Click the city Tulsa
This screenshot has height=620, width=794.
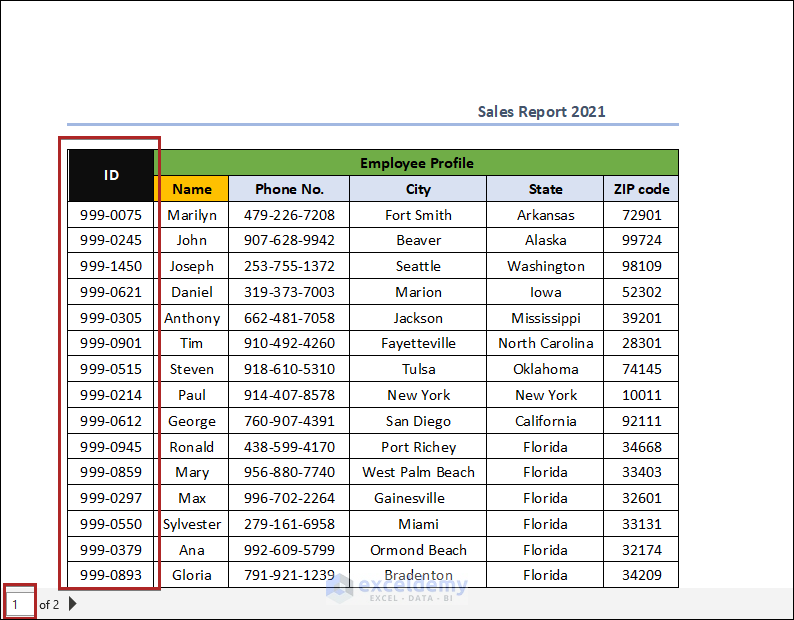point(418,369)
